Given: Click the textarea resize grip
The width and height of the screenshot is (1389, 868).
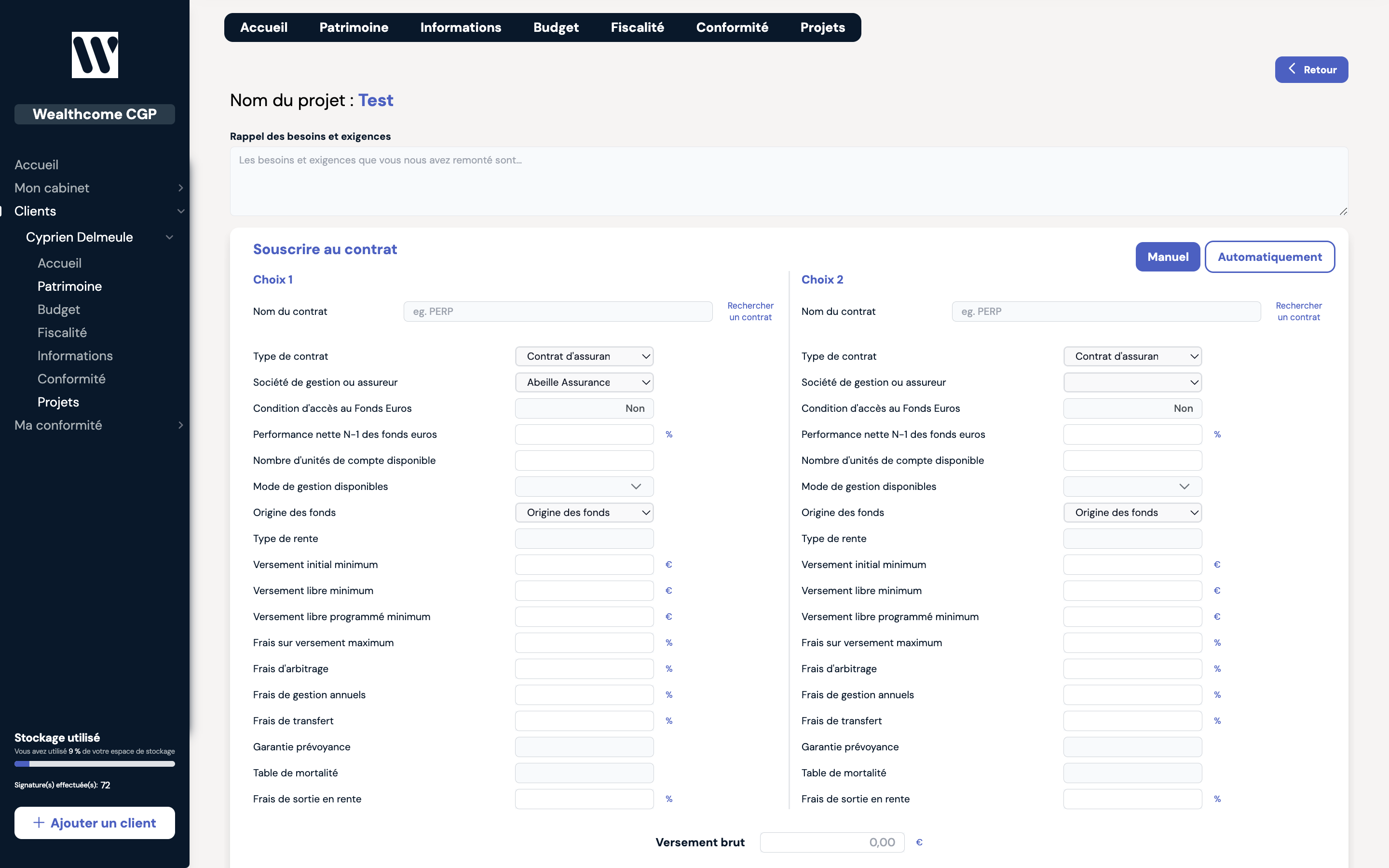Looking at the screenshot, I should pyautogui.click(x=1343, y=211).
